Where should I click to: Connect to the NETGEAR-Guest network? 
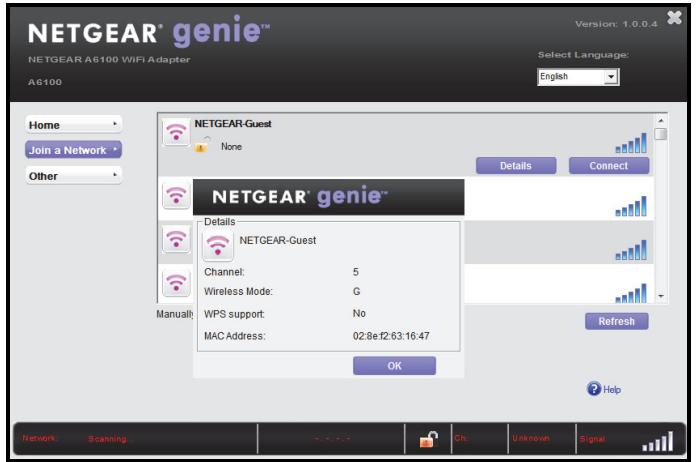tap(609, 166)
